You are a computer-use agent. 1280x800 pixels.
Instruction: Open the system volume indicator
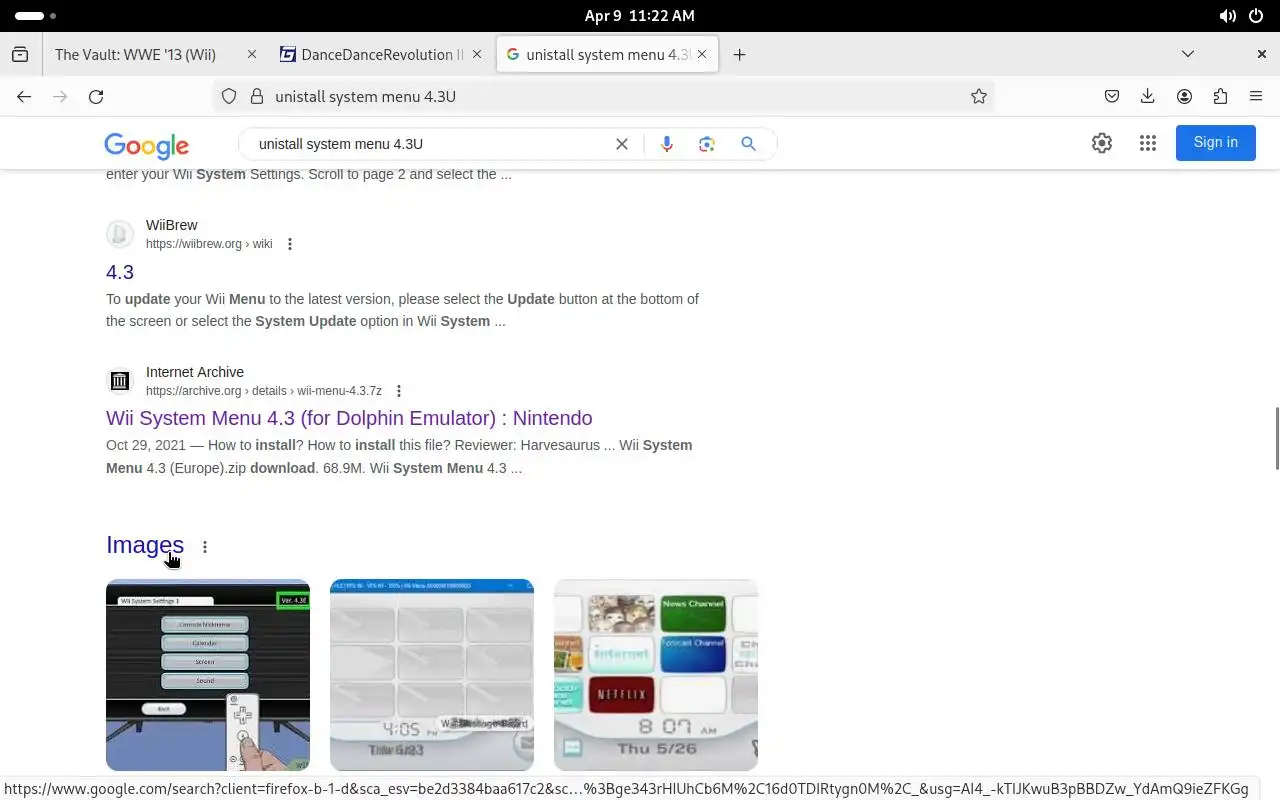(1227, 16)
